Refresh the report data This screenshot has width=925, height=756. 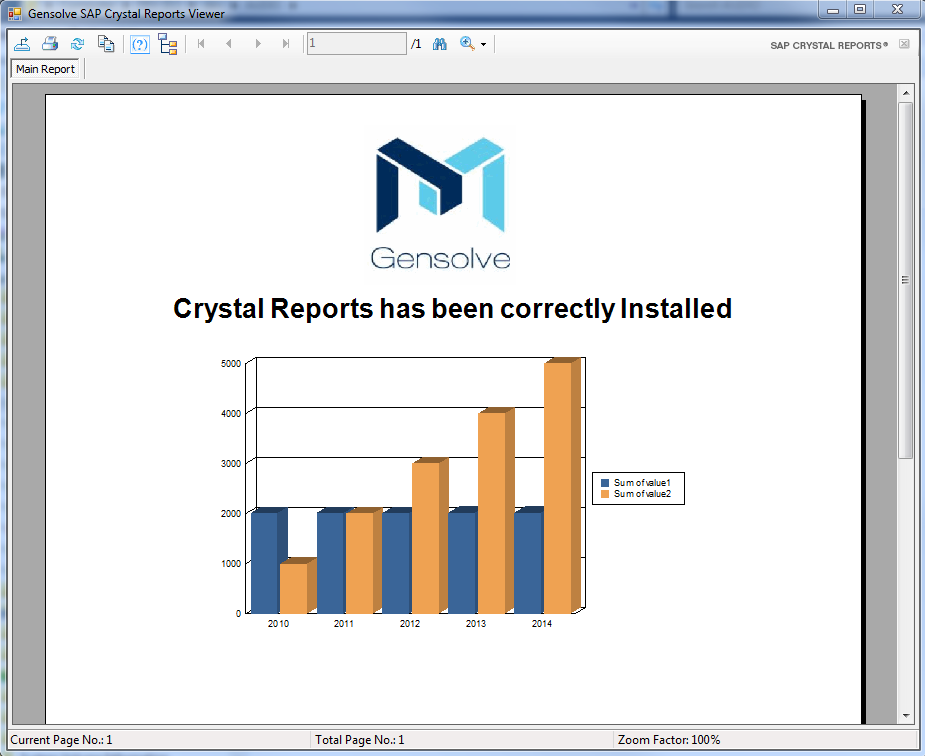tap(77, 44)
